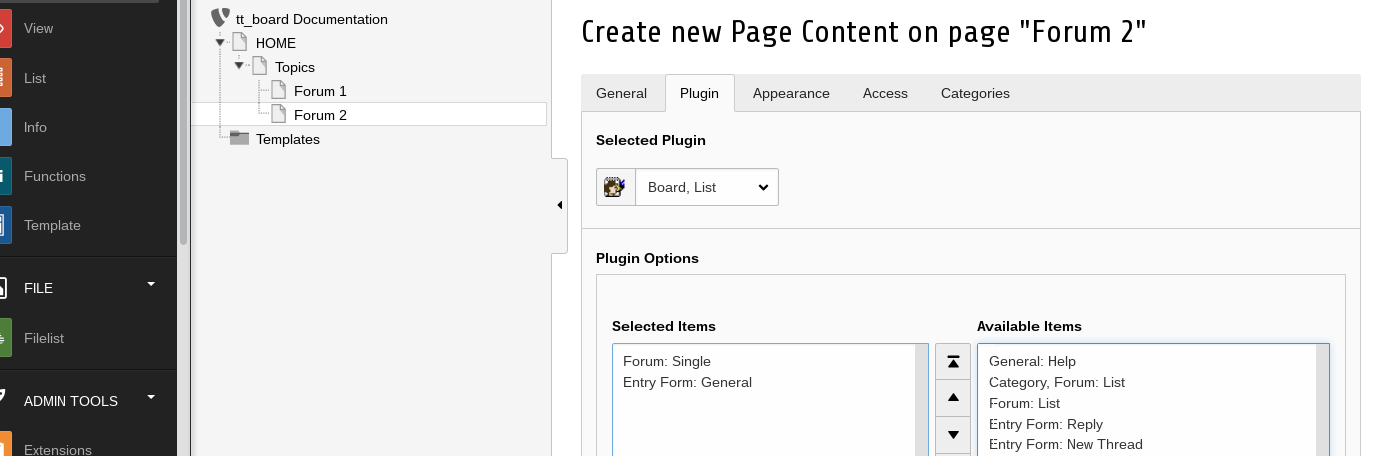
Task: Click the Topics page icon
Action: point(259,66)
